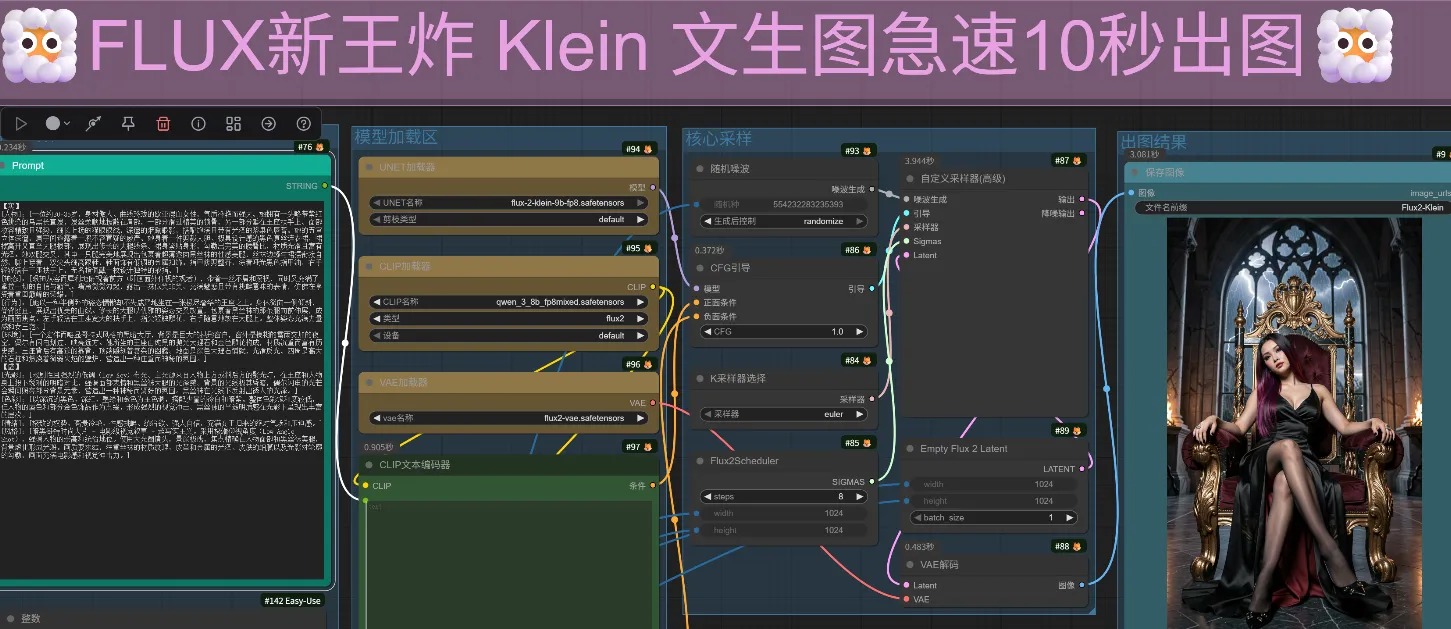Select the link pointer icon in toolbar

point(93,123)
